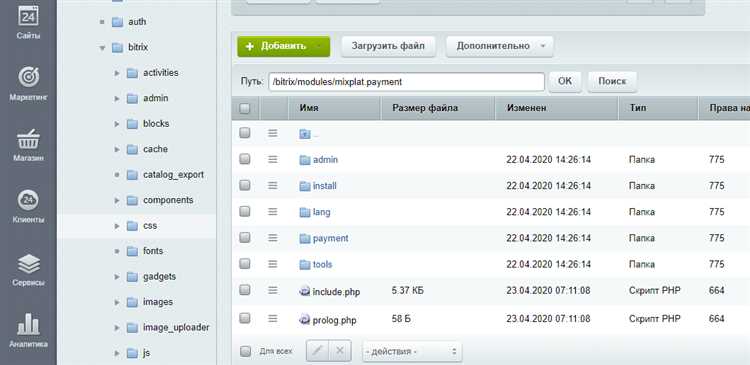Click the payment folder icon in list
The height and width of the screenshot is (365, 750).
click(305, 238)
